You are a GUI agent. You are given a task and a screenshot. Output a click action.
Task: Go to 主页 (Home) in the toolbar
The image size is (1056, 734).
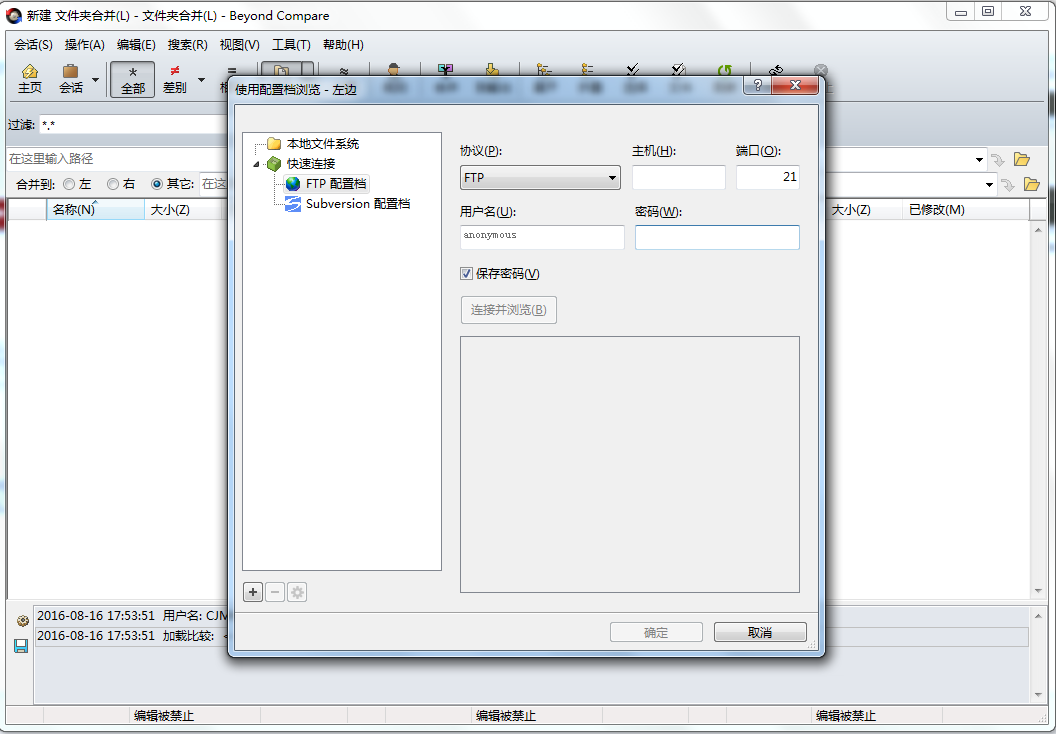pos(30,79)
